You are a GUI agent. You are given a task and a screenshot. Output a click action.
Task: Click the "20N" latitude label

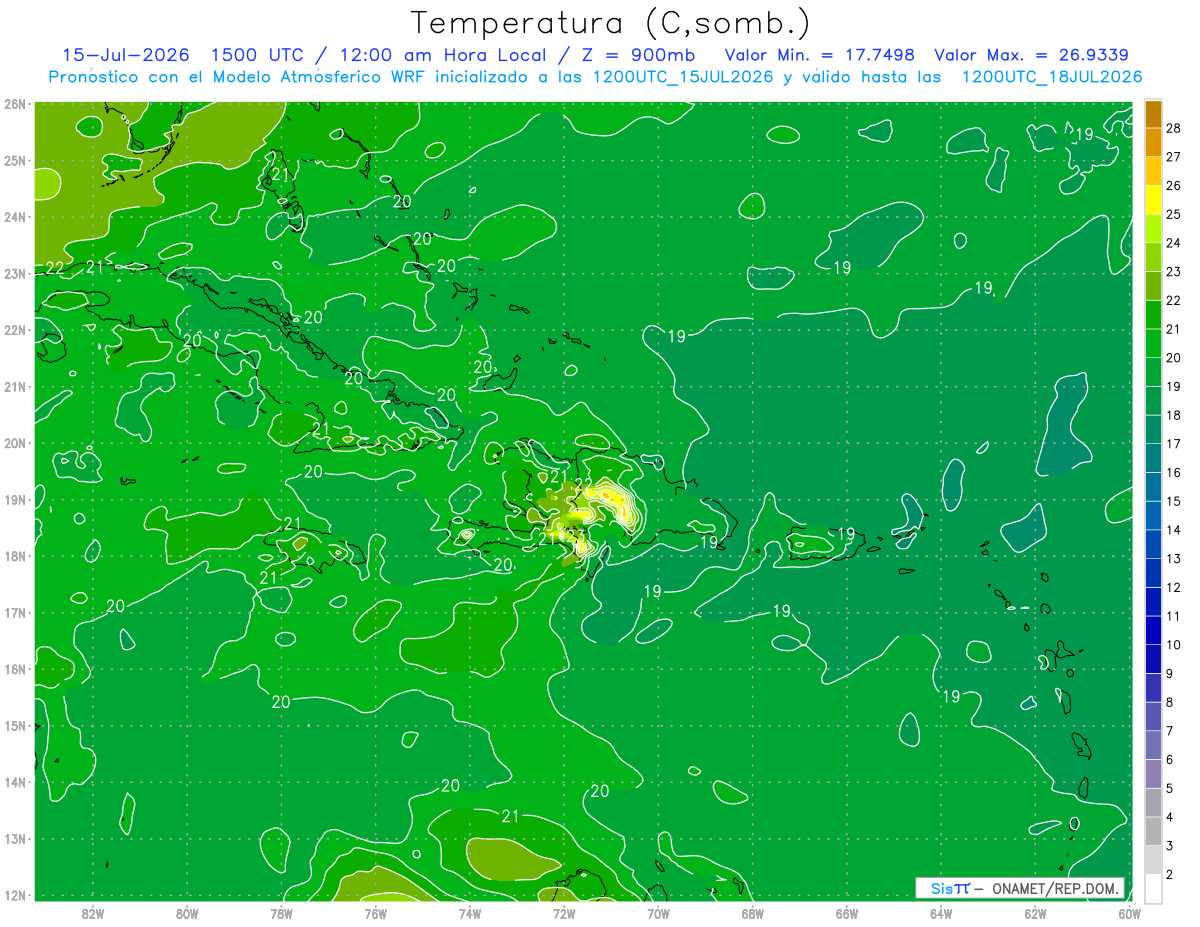point(15,443)
